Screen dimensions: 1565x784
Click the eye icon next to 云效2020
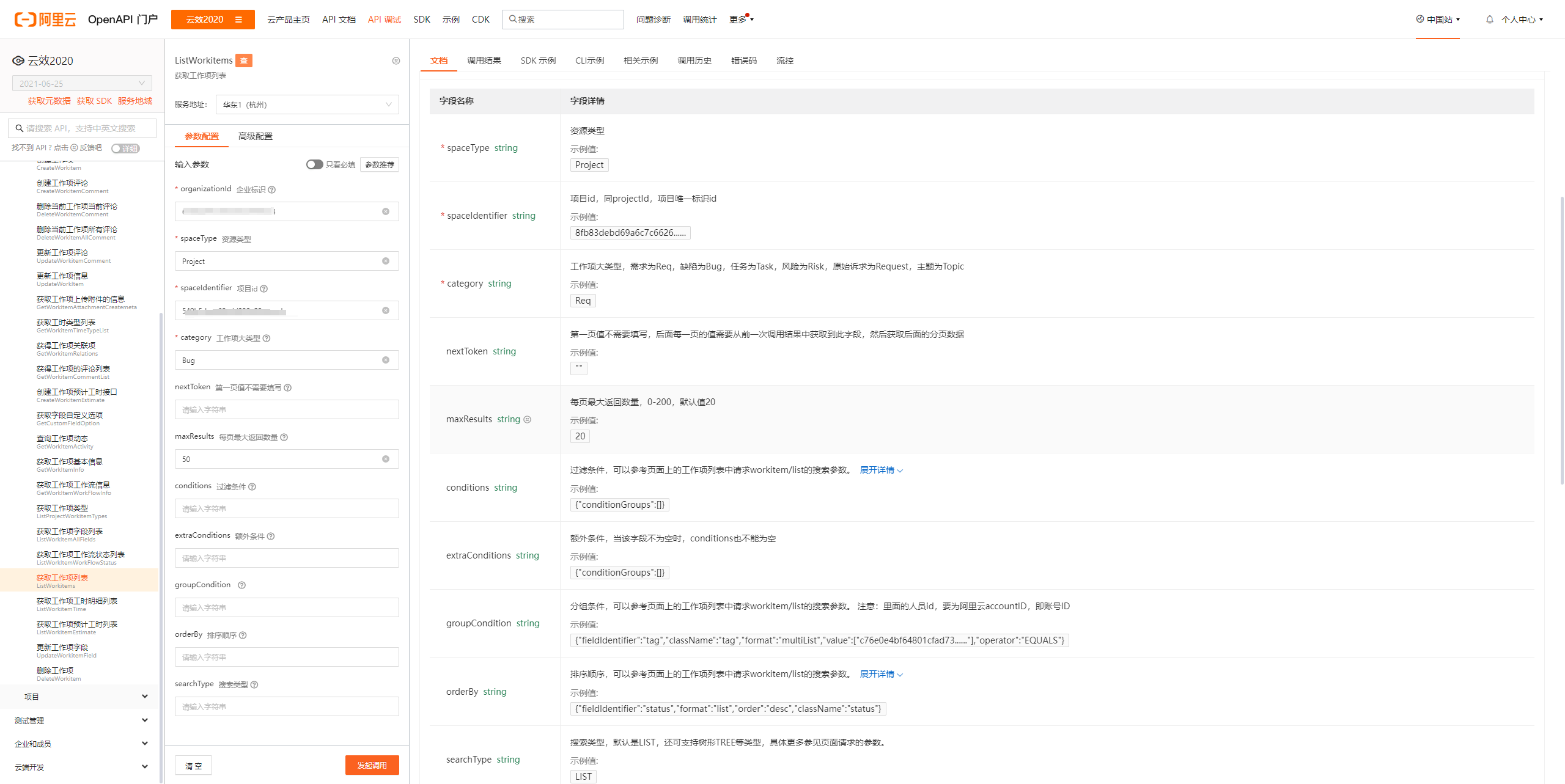tap(18, 60)
